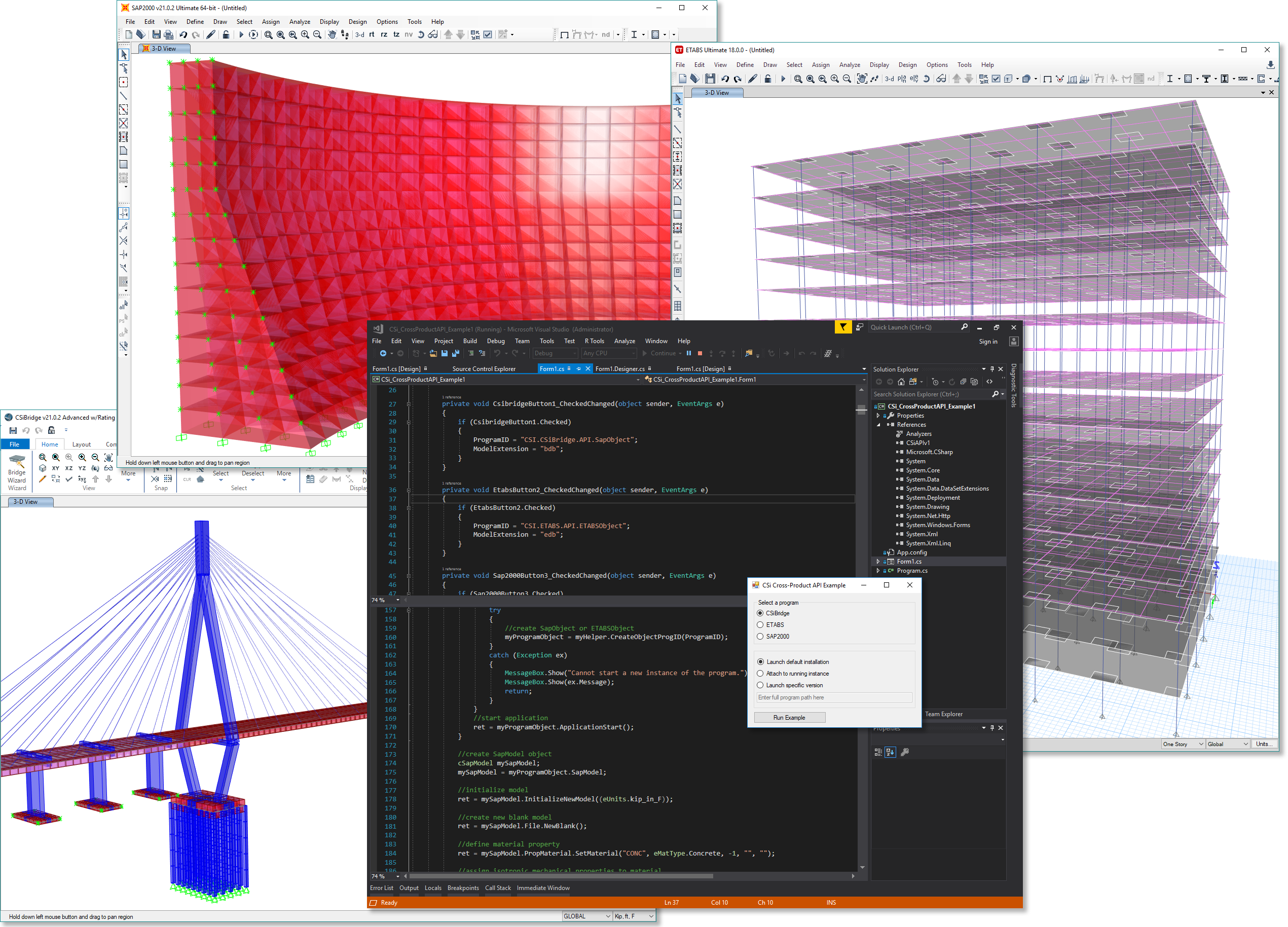Click the Run Example button
Screen dimensions: 1288x927
click(x=789, y=718)
